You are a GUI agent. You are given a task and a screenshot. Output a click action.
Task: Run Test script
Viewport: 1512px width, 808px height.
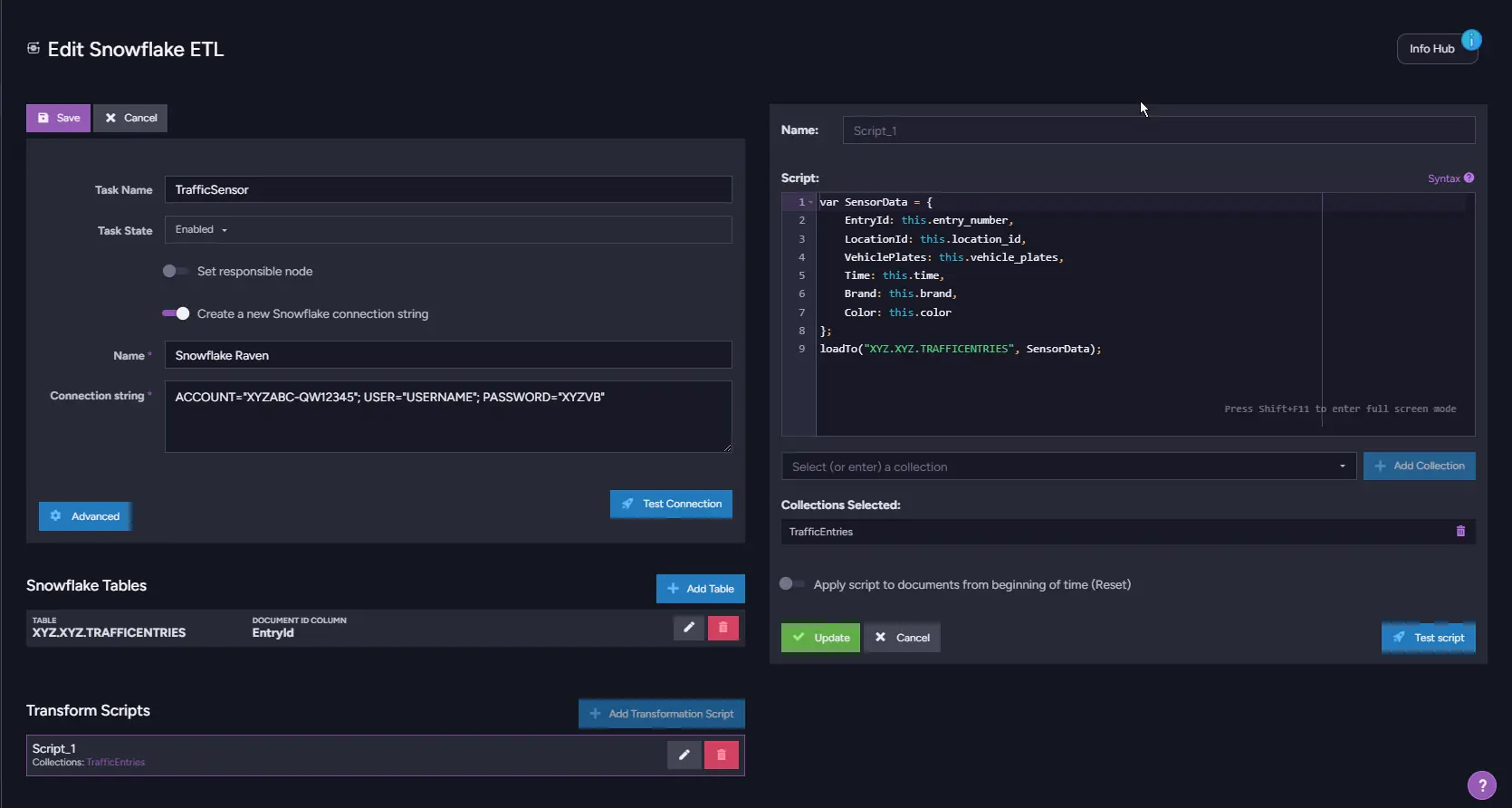coord(1429,638)
